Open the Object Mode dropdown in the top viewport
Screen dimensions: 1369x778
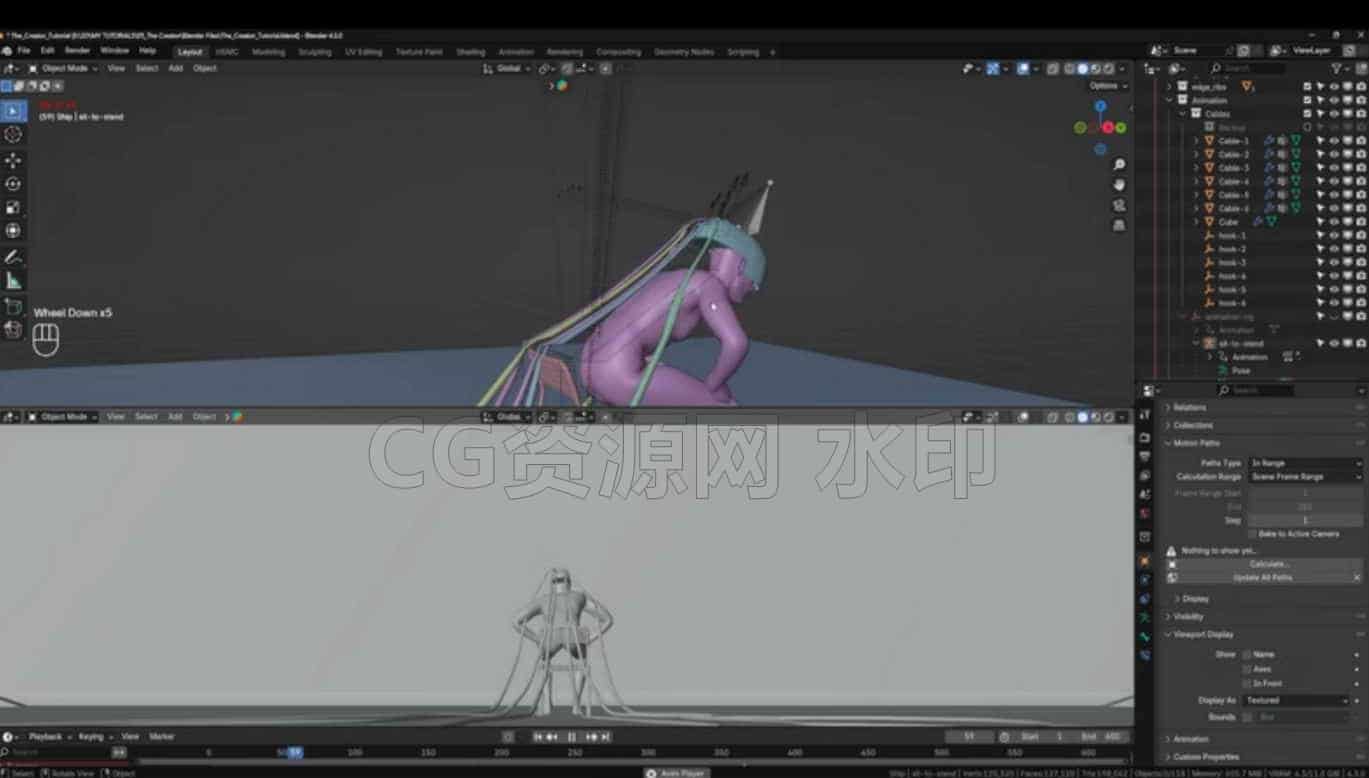tap(63, 68)
